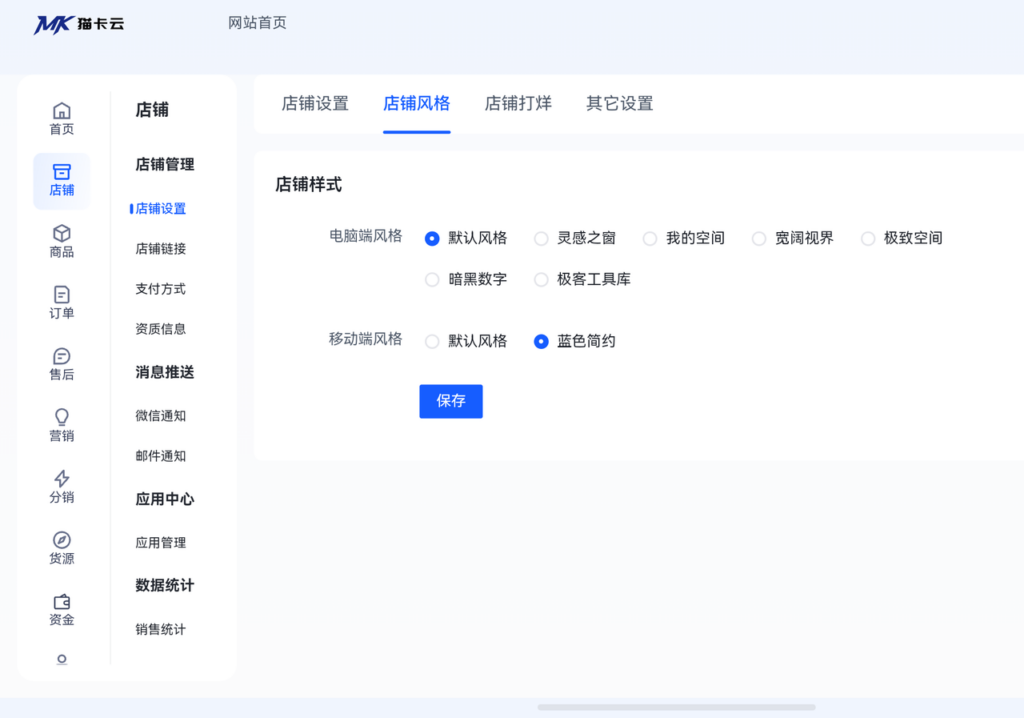Open 应用管理 in submenu

coord(161,543)
